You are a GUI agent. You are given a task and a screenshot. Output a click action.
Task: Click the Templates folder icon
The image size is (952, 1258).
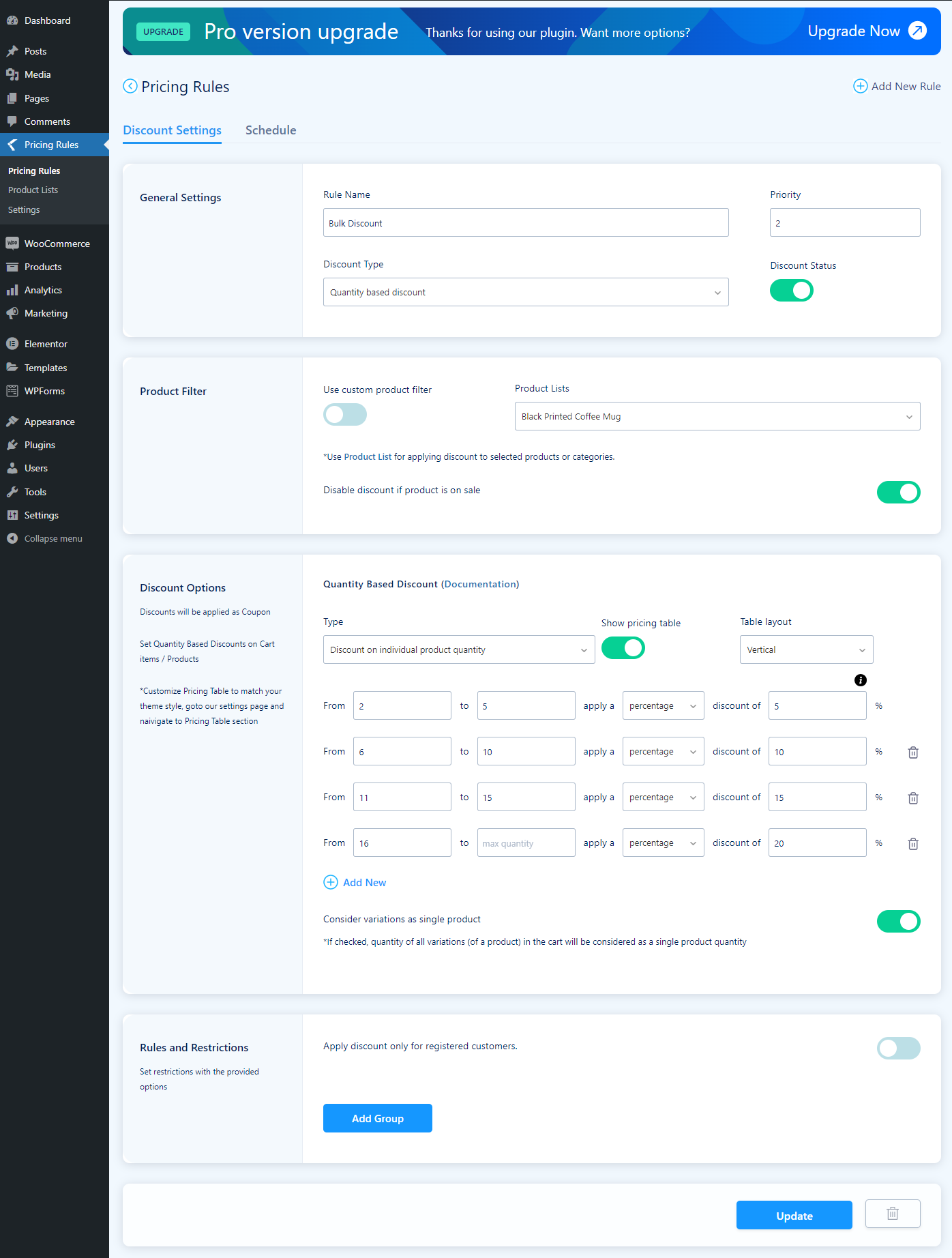(12, 368)
